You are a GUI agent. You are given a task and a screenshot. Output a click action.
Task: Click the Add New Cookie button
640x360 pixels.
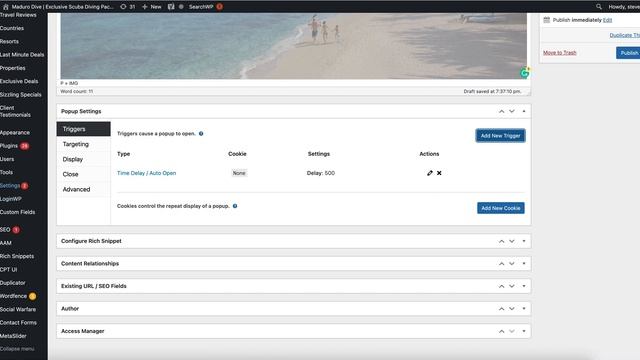pyautogui.click(x=501, y=208)
